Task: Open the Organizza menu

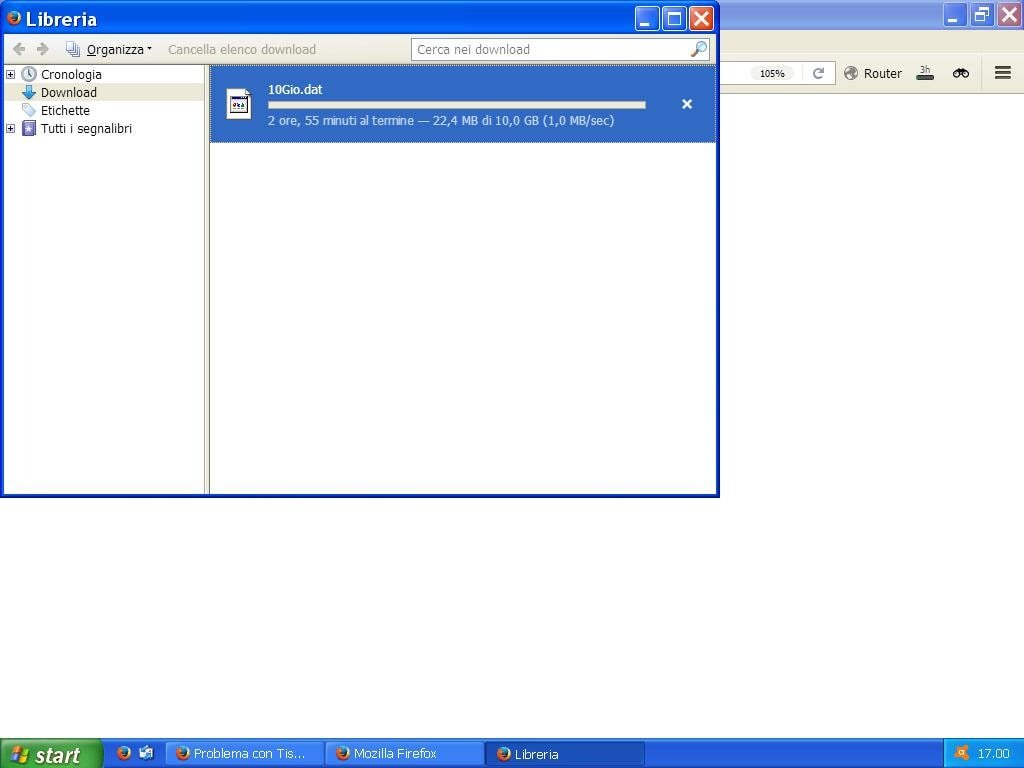Action: pos(108,49)
